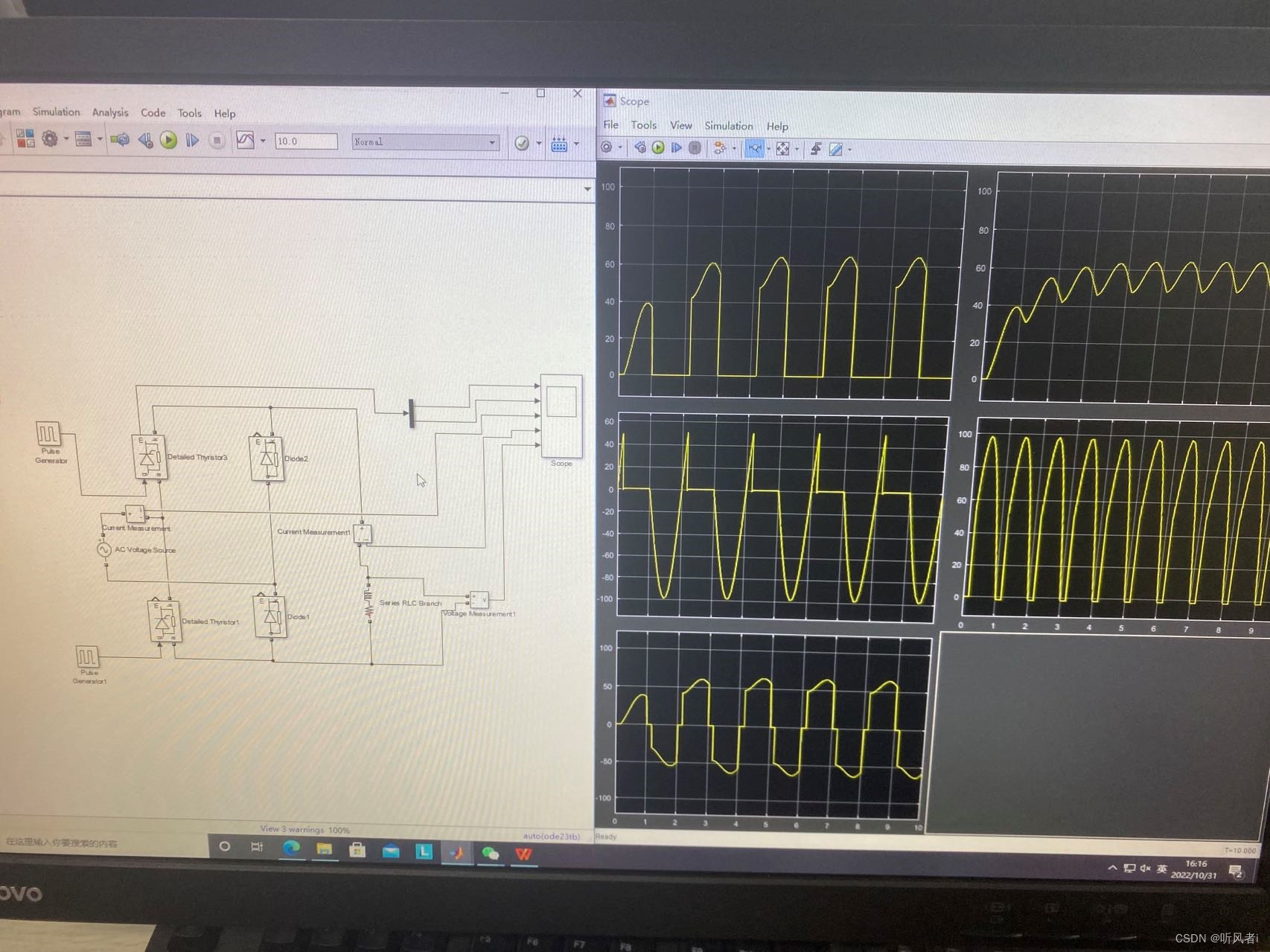The width and height of the screenshot is (1270, 952).
Task: Toggle zoom mode in the Scope toolbar
Action: 754,148
